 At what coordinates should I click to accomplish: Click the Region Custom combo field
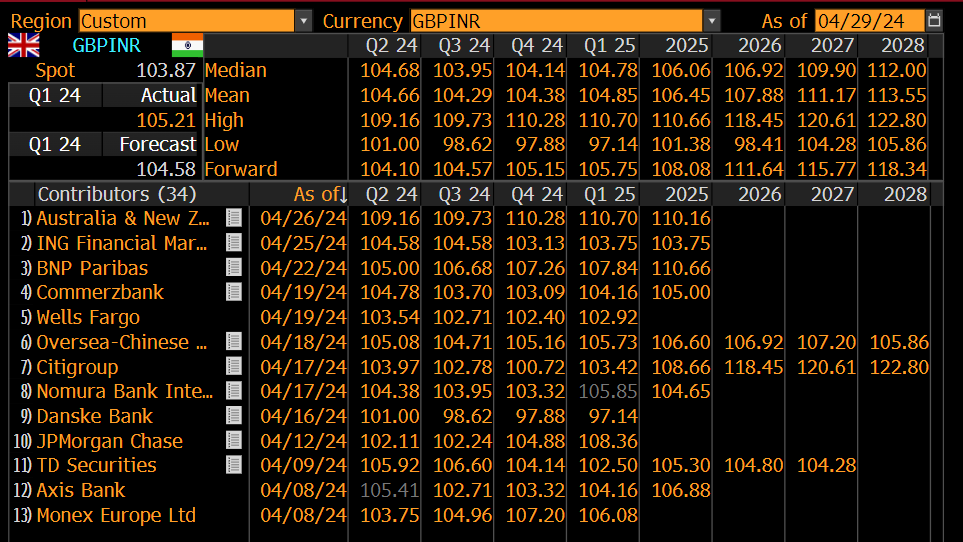(x=187, y=21)
